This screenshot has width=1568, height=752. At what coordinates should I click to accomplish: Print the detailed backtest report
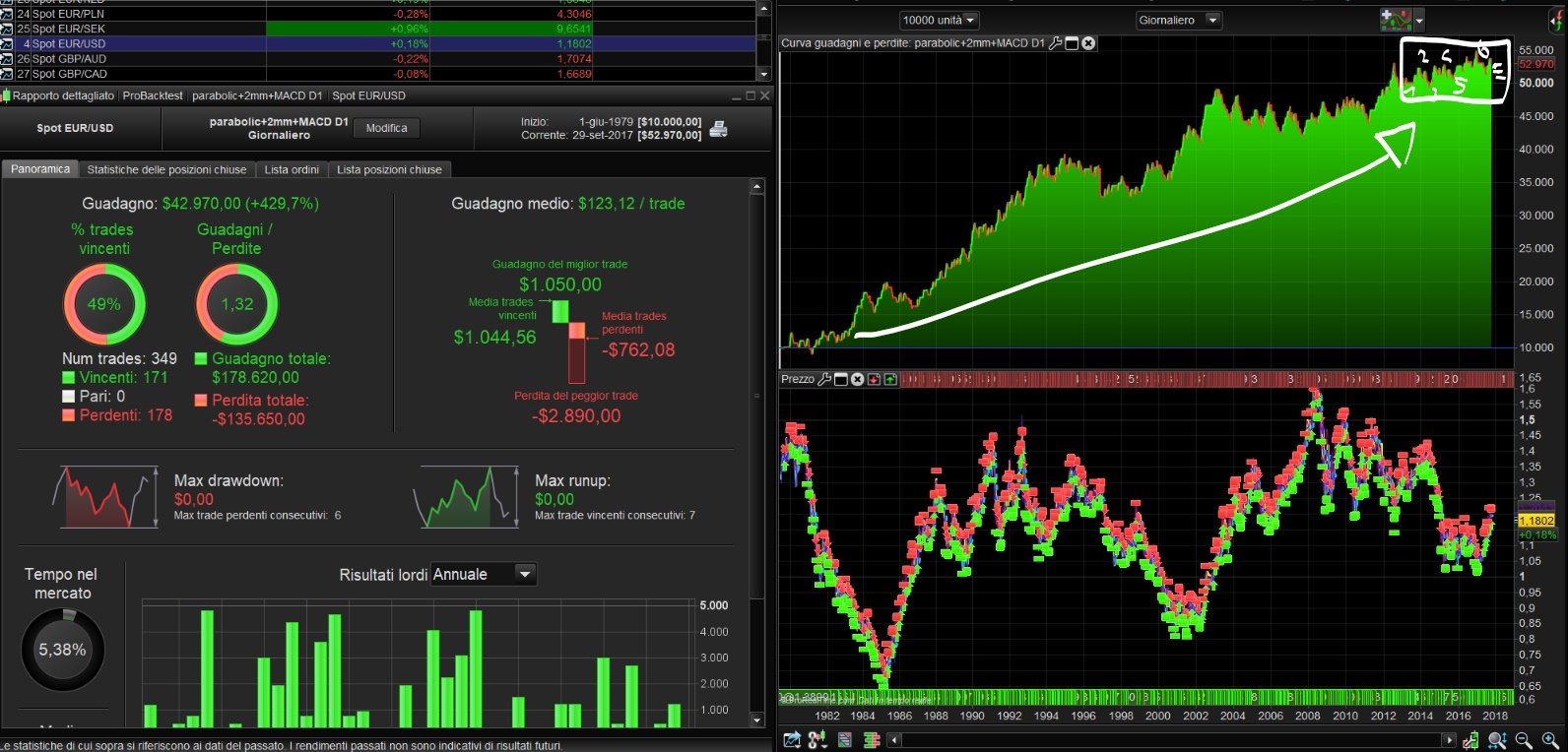click(719, 129)
